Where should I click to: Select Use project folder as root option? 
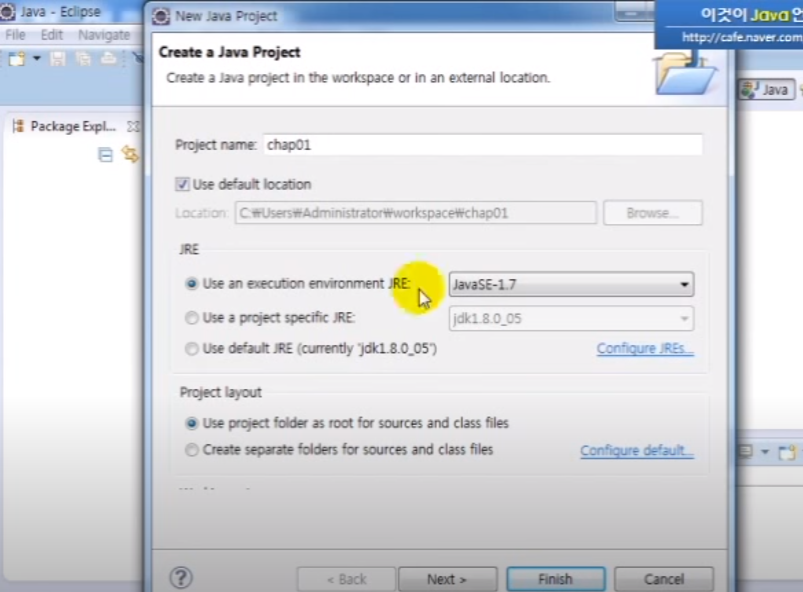pyautogui.click(x=192, y=423)
